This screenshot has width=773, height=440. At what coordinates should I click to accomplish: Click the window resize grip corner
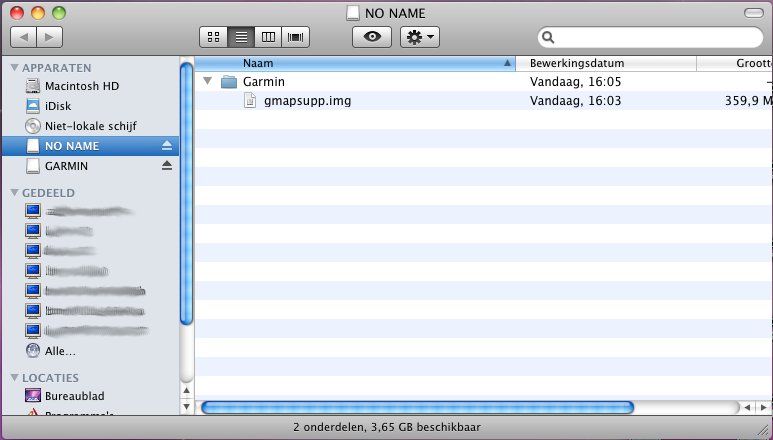click(765, 432)
